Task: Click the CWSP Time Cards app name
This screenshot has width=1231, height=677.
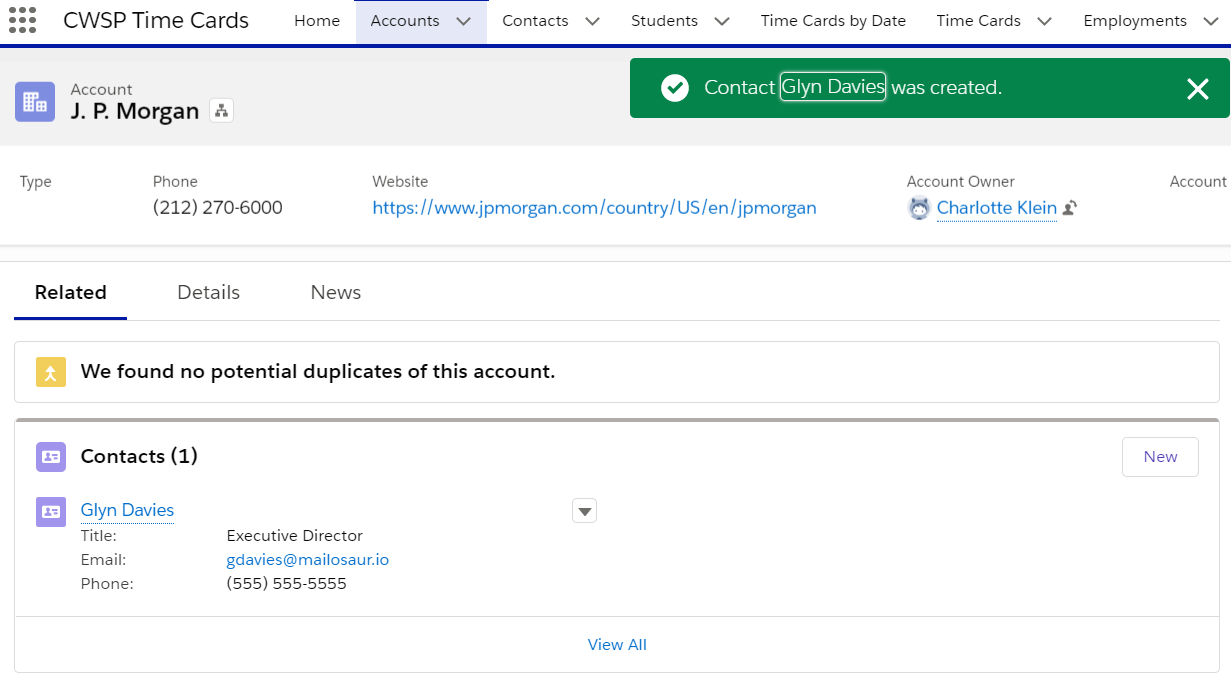Action: [x=156, y=21]
